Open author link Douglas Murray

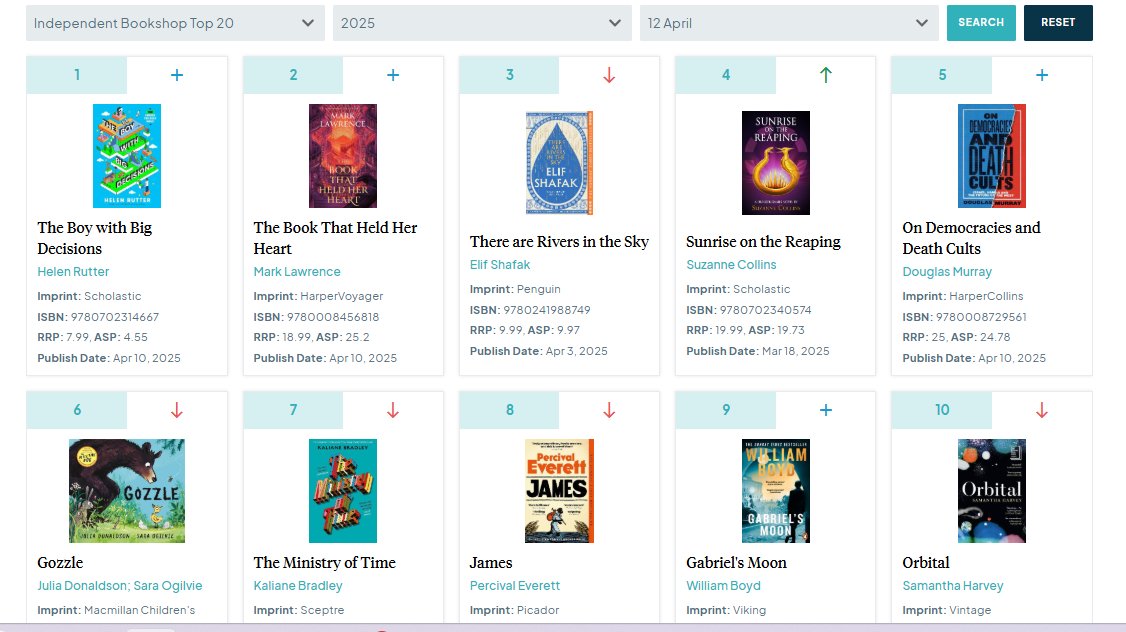[x=946, y=271]
